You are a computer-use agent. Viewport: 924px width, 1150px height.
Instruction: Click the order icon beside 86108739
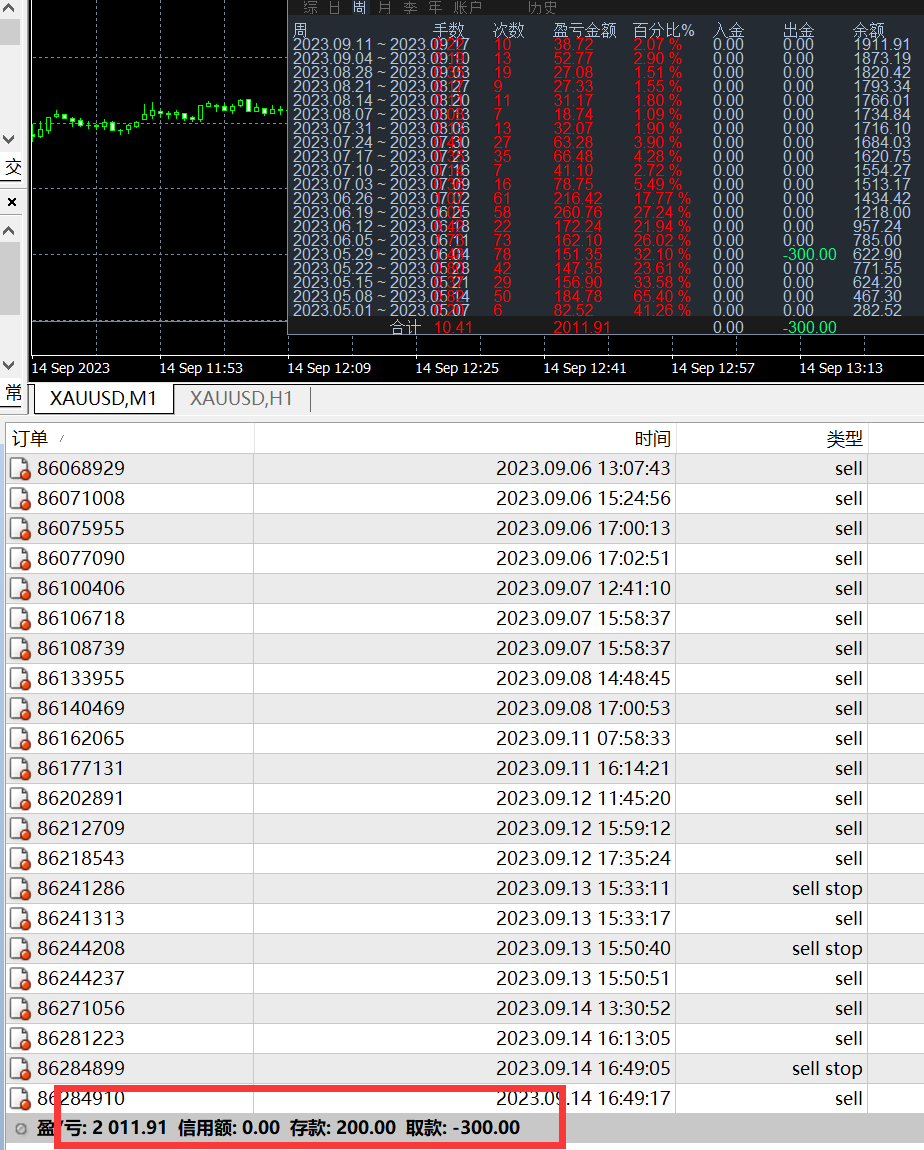click(20, 649)
